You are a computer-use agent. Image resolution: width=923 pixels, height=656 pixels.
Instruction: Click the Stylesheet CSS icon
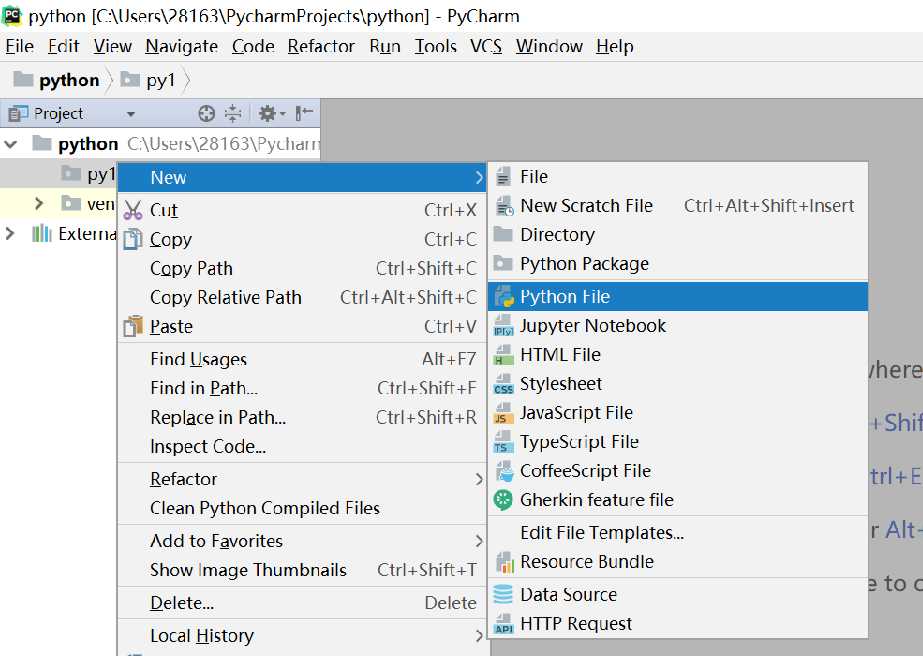(504, 384)
